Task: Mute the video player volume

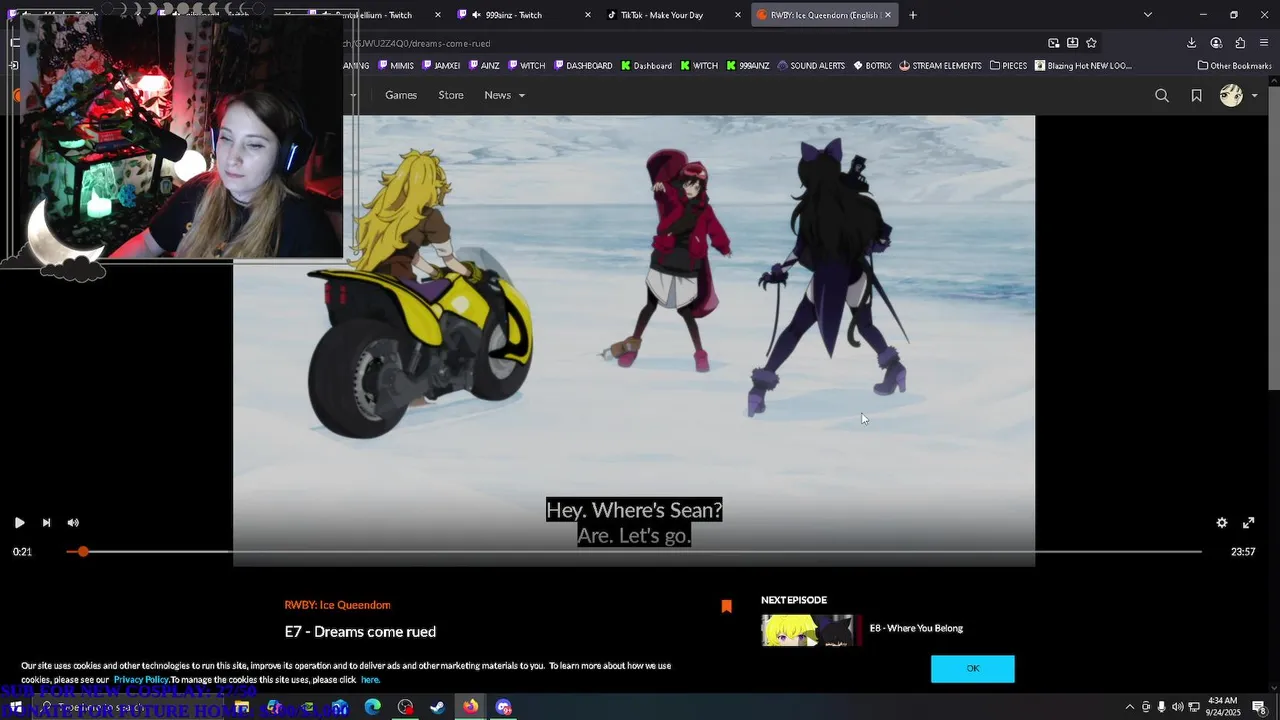Action: coord(73,522)
